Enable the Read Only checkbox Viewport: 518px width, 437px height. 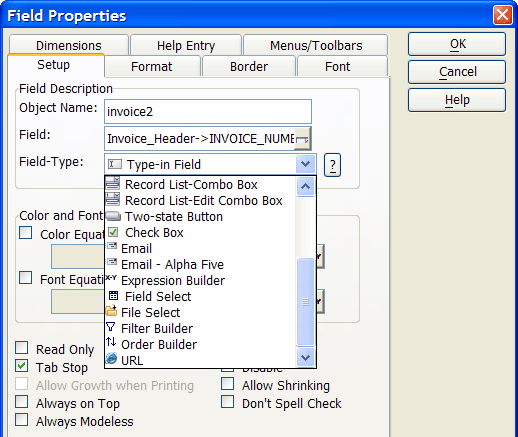click(22, 348)
